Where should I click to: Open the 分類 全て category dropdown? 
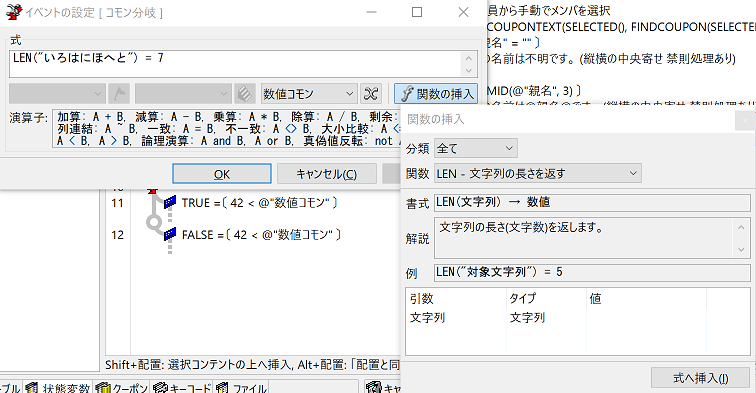tap(476, 148)
